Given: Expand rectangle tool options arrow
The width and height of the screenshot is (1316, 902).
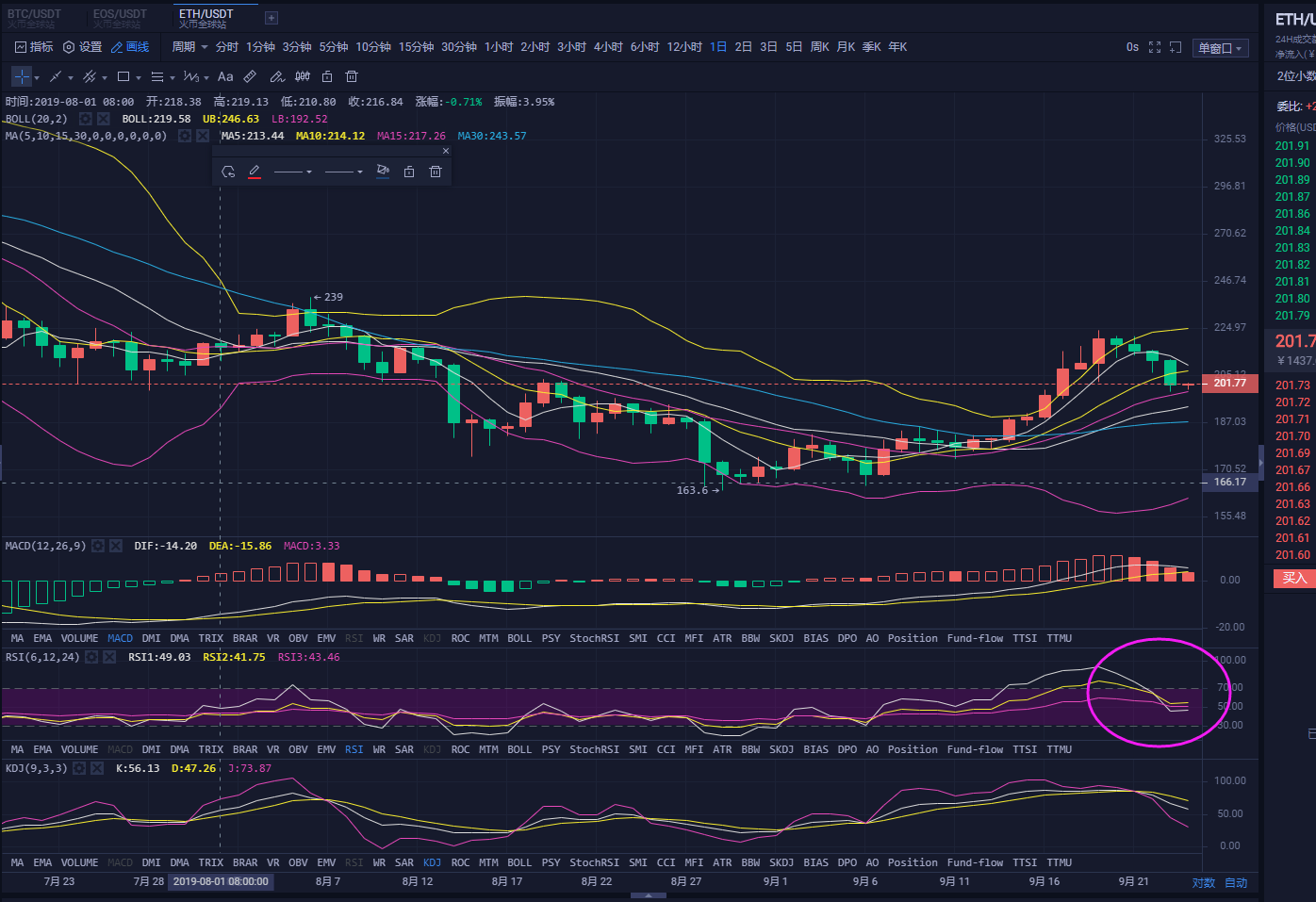Looking at the screenshot, I should [139, 77].
